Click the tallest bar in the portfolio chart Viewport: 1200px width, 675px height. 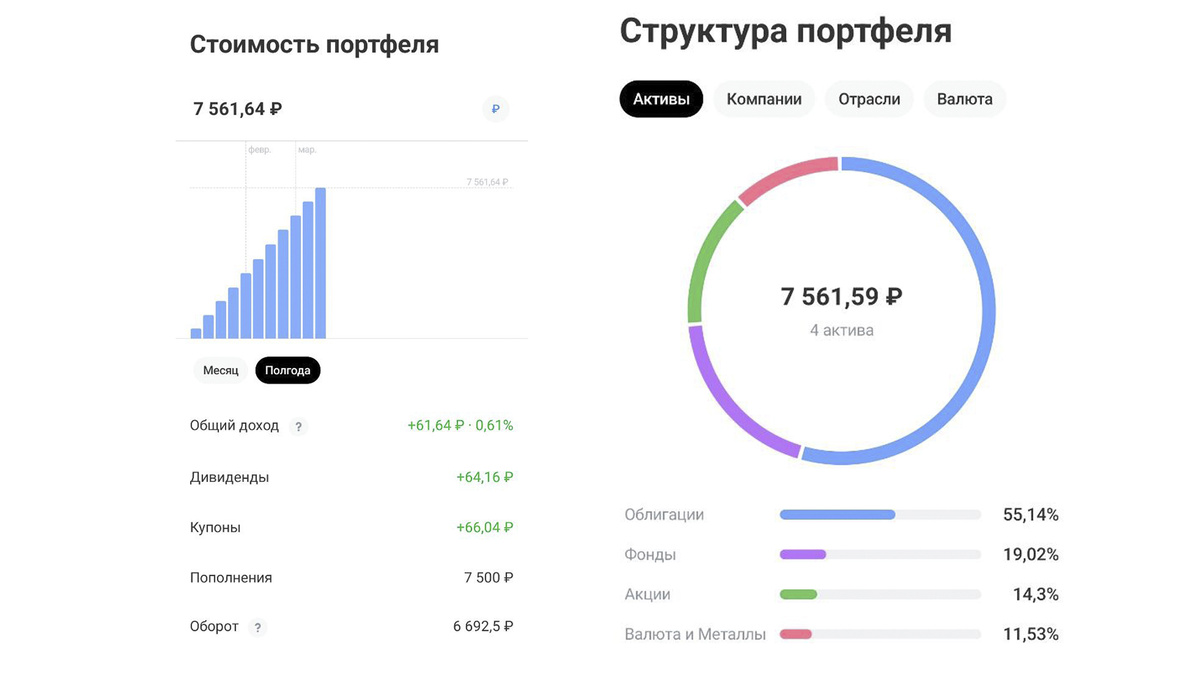(x=320, y=260)
